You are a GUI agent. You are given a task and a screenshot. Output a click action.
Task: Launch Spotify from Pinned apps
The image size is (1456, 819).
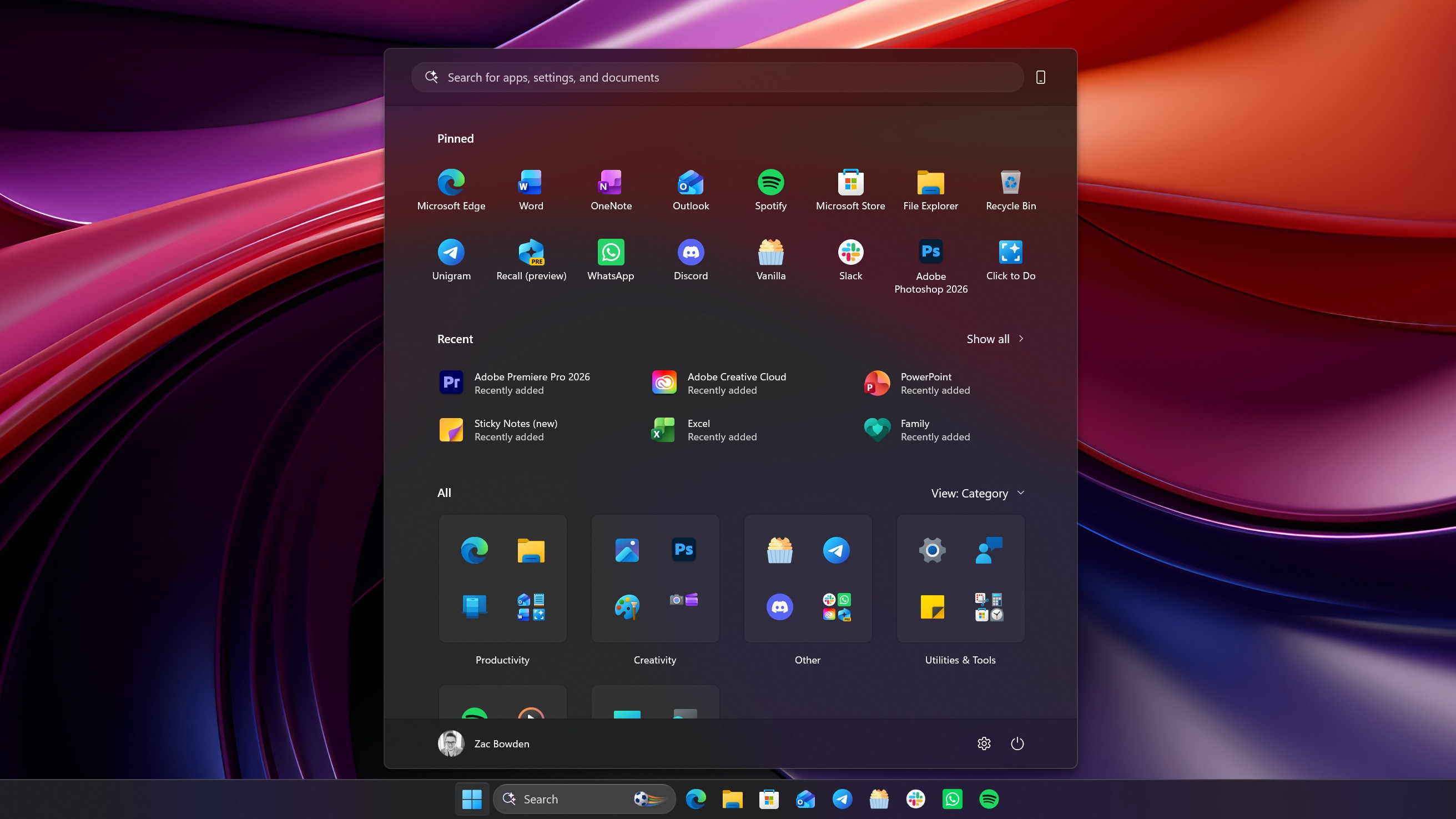(x=770, y=190)
